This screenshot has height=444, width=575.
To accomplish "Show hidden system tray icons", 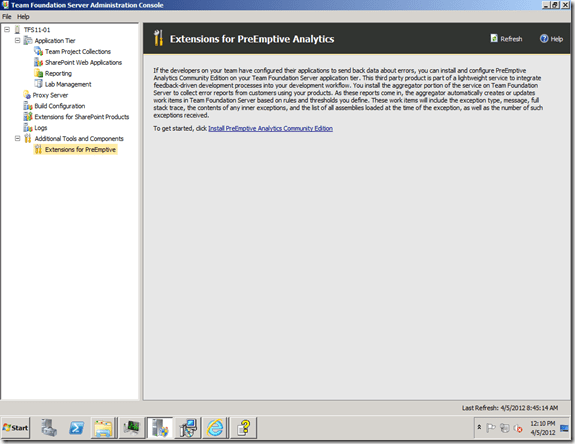I will (479, 428).
